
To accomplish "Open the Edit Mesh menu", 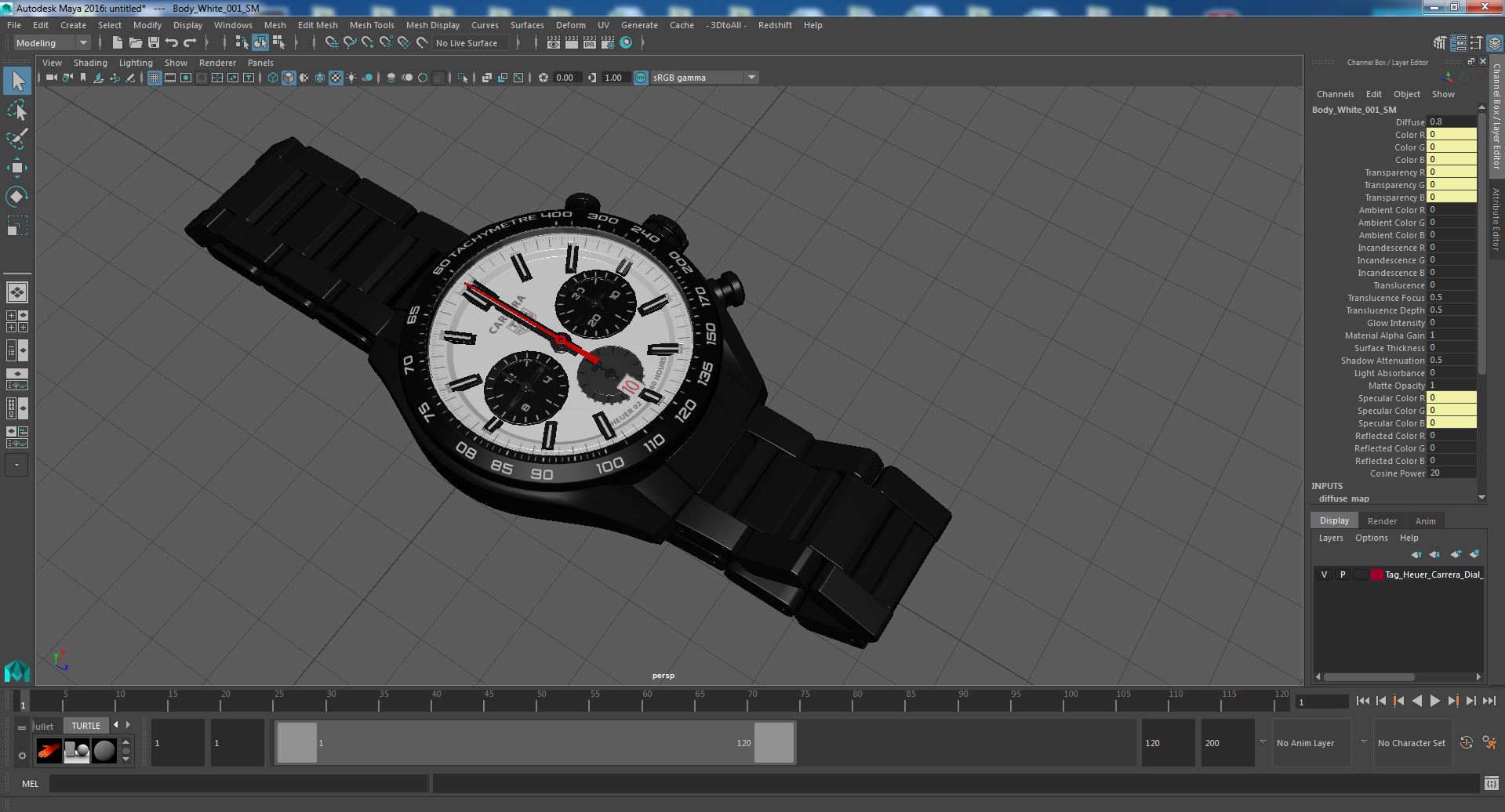I will tap(318, 25).
